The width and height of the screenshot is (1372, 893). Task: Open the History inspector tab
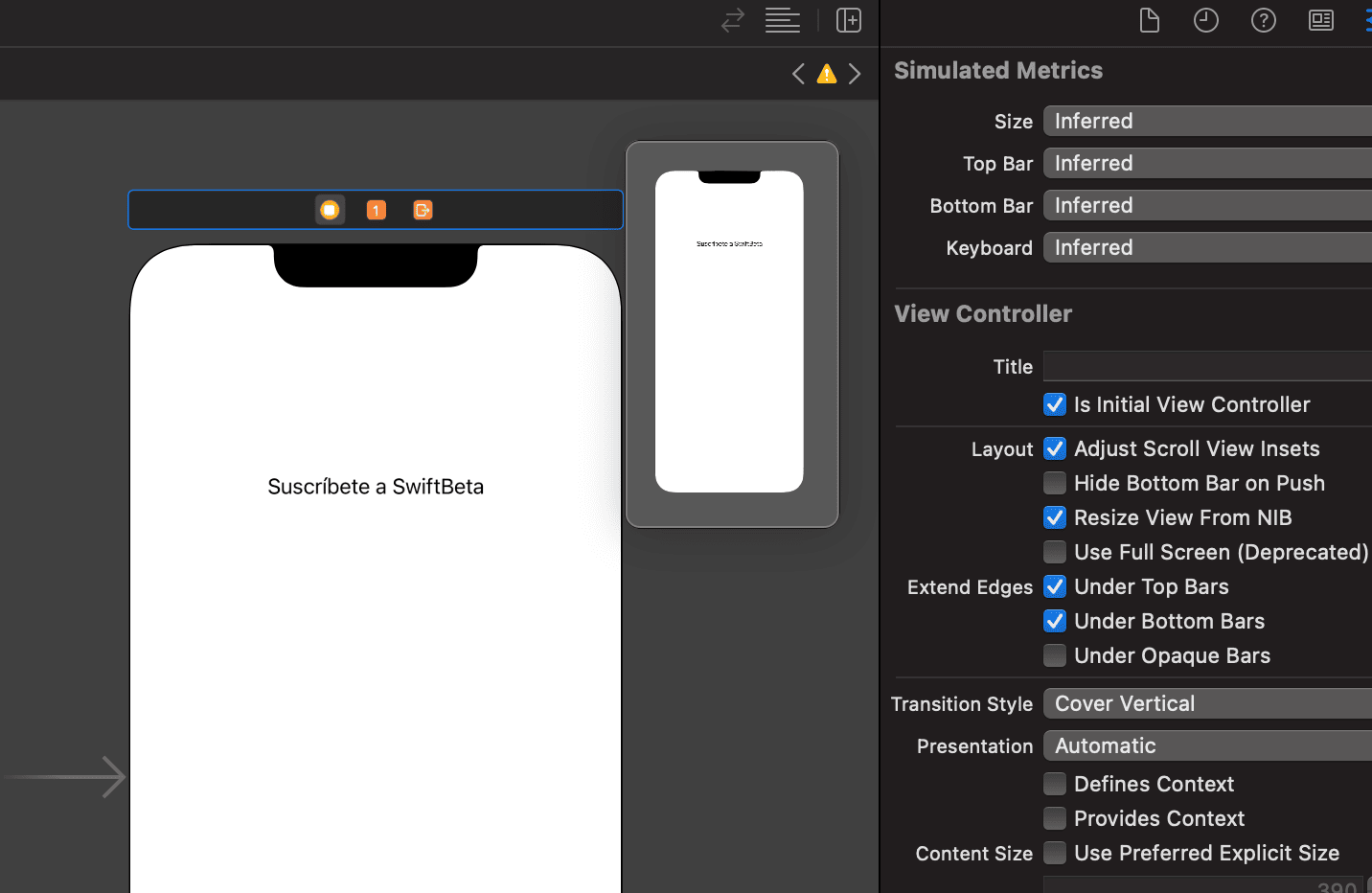(x=1206, y=20)
